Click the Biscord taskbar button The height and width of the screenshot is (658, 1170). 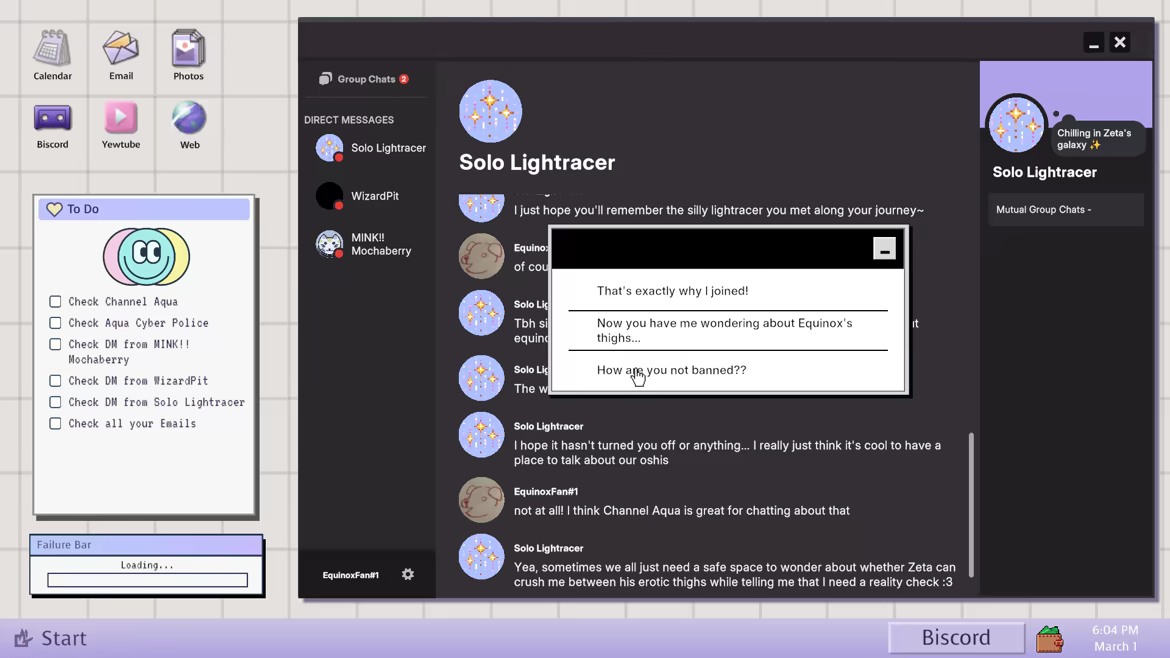click(956, 638)
